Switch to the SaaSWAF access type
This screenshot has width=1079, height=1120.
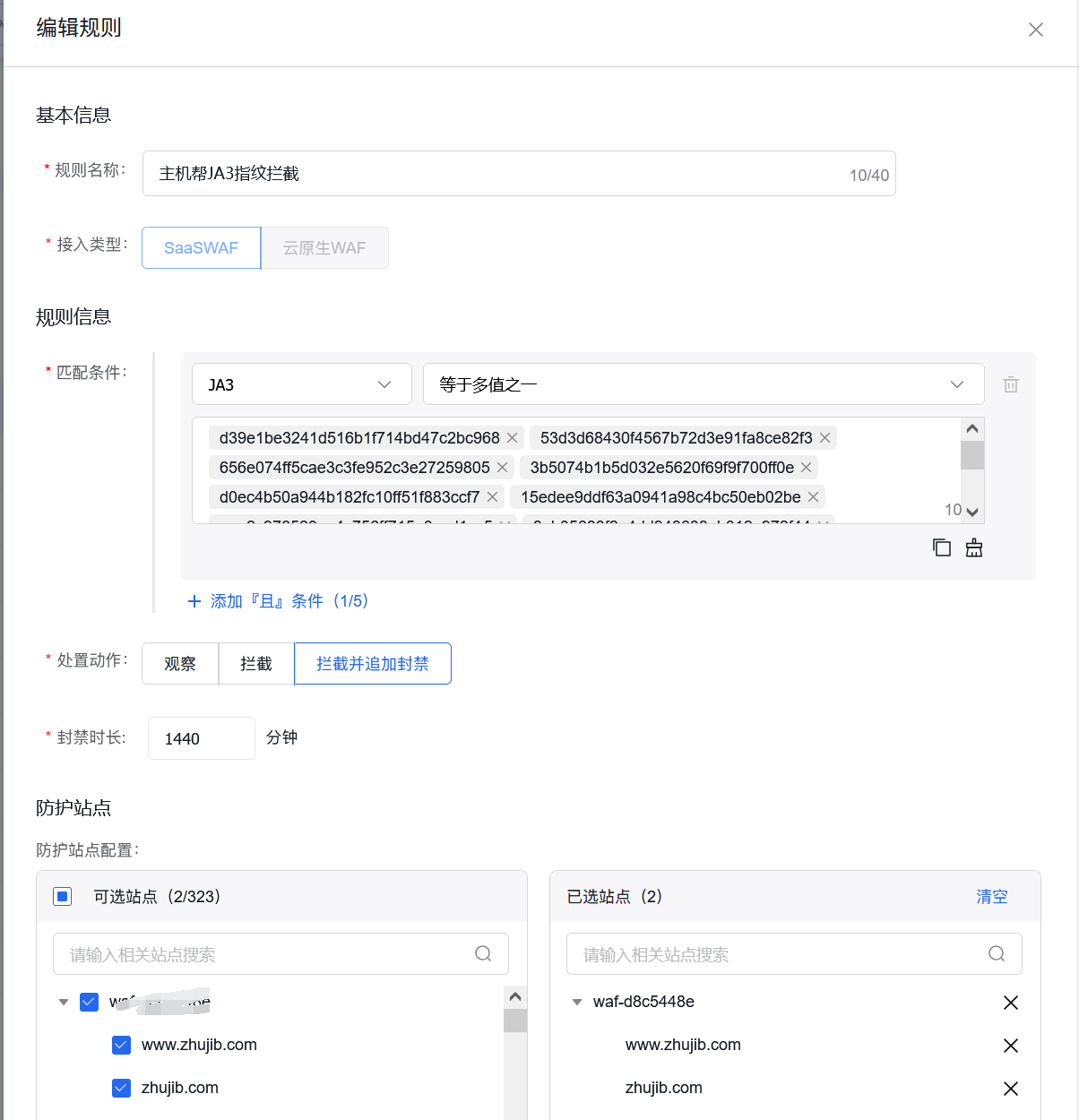200,247
